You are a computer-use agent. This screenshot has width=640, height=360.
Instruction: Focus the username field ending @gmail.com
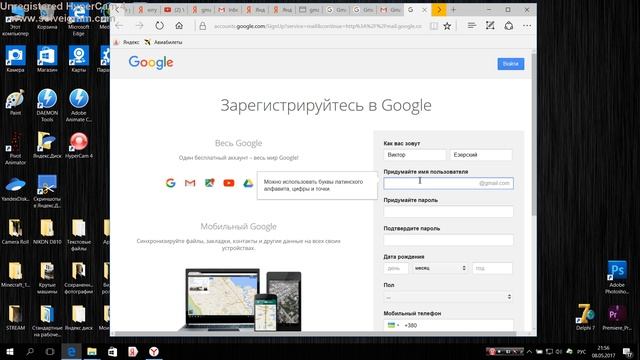pos(448,183)
